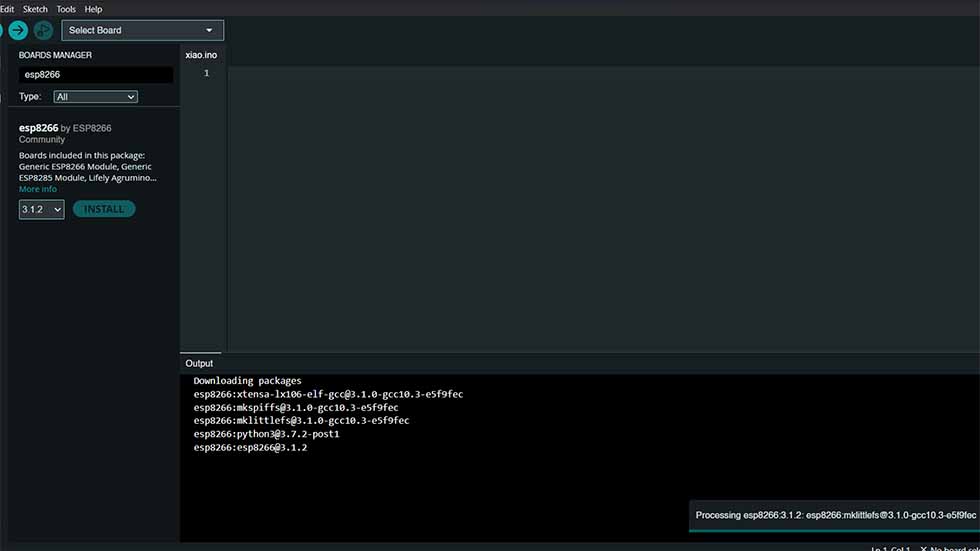
Task: Click the Boards included in this package text
Action: click(x=88, y=166)
